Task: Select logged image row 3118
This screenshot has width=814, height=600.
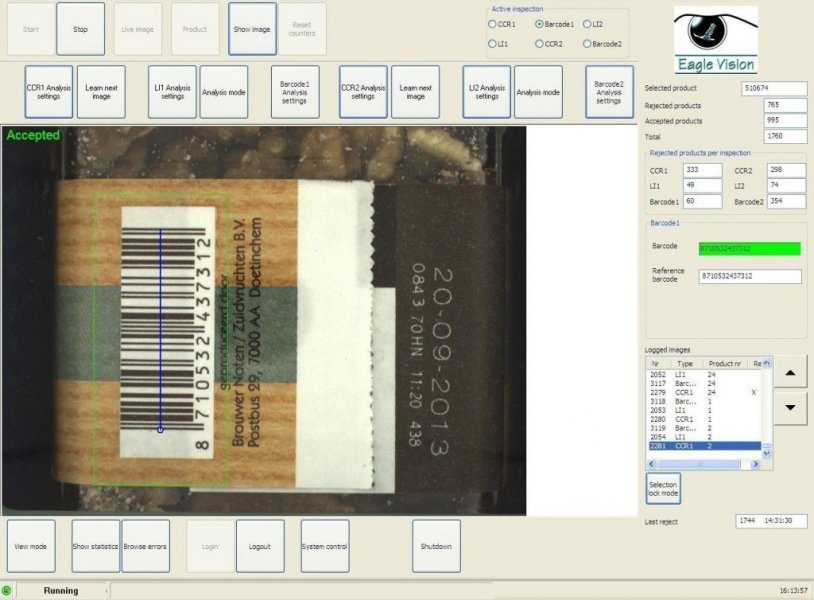Action: pyautogui.click(x=704, y=401)
